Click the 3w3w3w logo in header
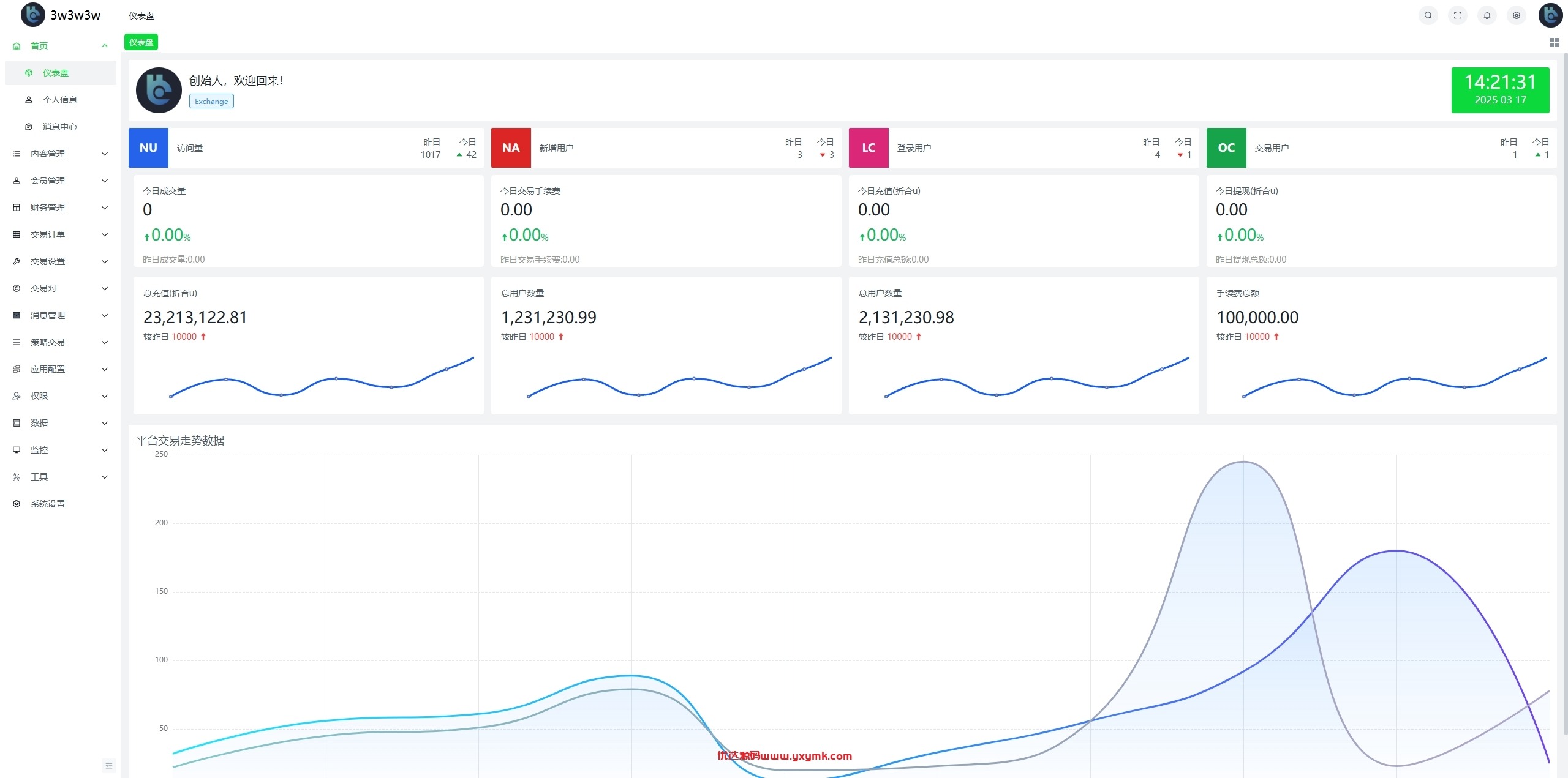The image size is (1568, 778). tap(33, 15)
